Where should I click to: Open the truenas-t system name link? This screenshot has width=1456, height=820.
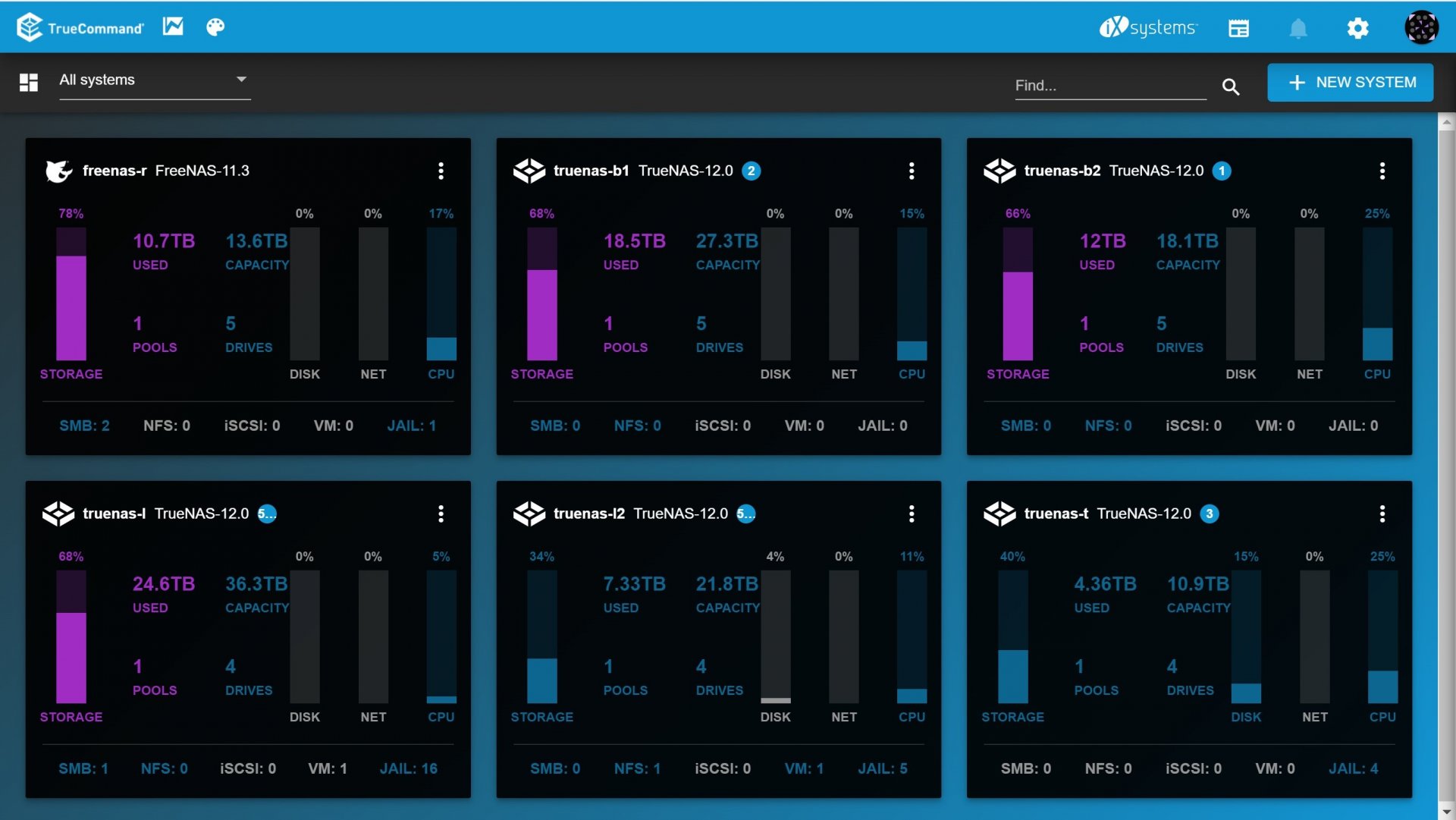(x=1056, y=514)
